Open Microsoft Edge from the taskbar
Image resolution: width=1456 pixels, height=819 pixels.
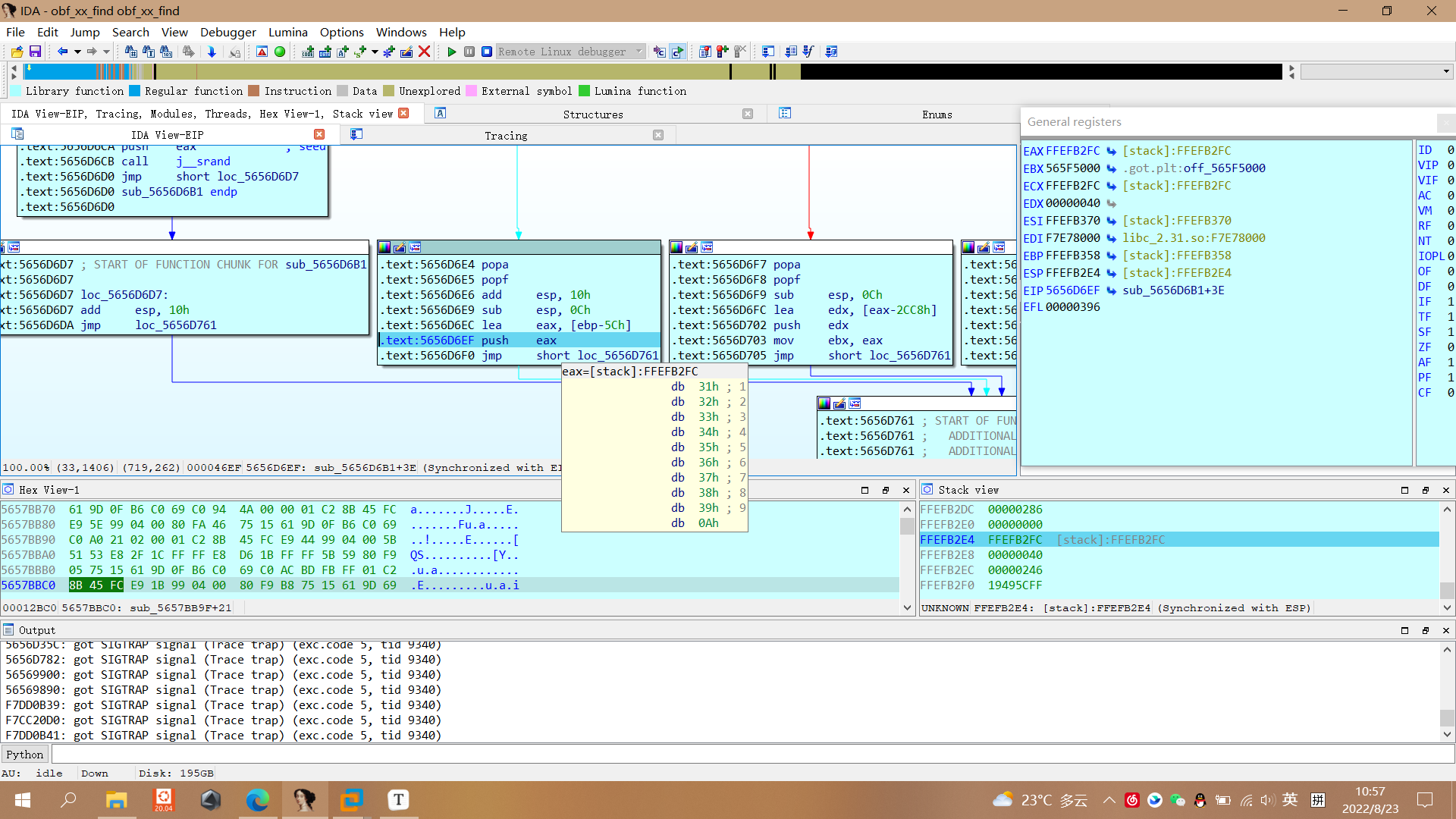tap(257, 800)
